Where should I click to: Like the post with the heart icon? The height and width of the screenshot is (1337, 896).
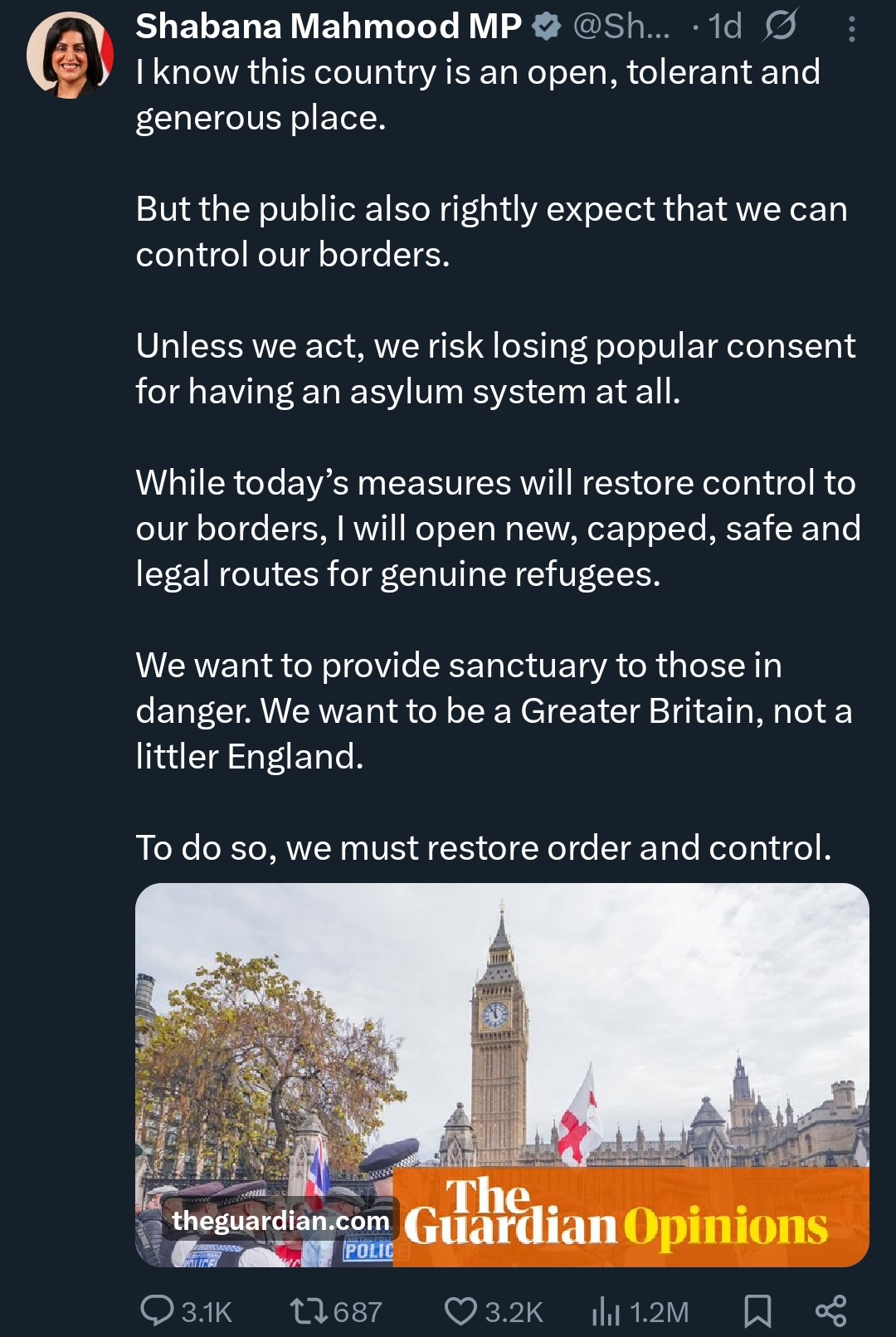tap(460, 1310)
